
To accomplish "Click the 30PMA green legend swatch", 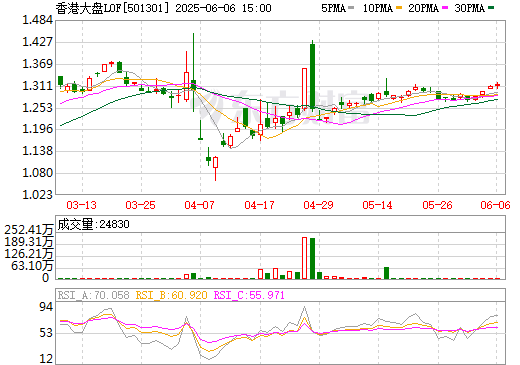I will pos(491,7).
